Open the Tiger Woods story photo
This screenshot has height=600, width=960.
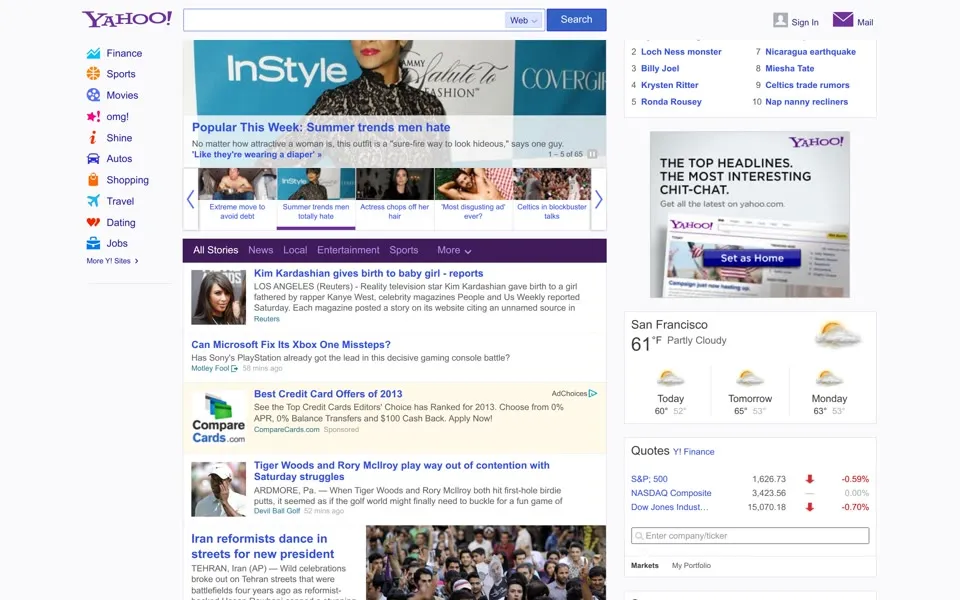[x=219, y=489]
